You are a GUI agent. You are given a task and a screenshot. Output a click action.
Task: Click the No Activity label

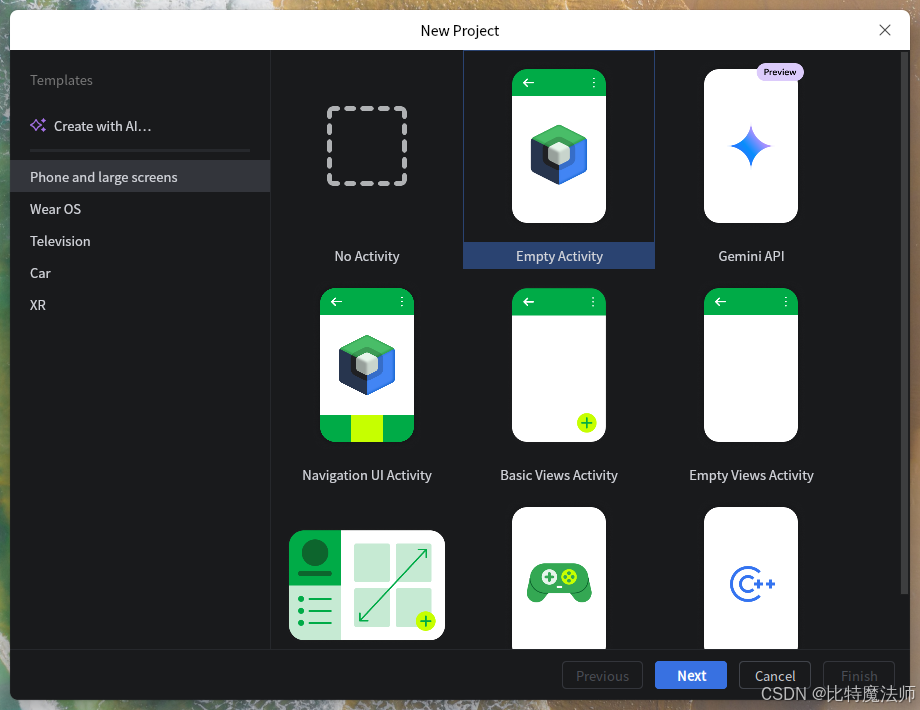point(367,256)
